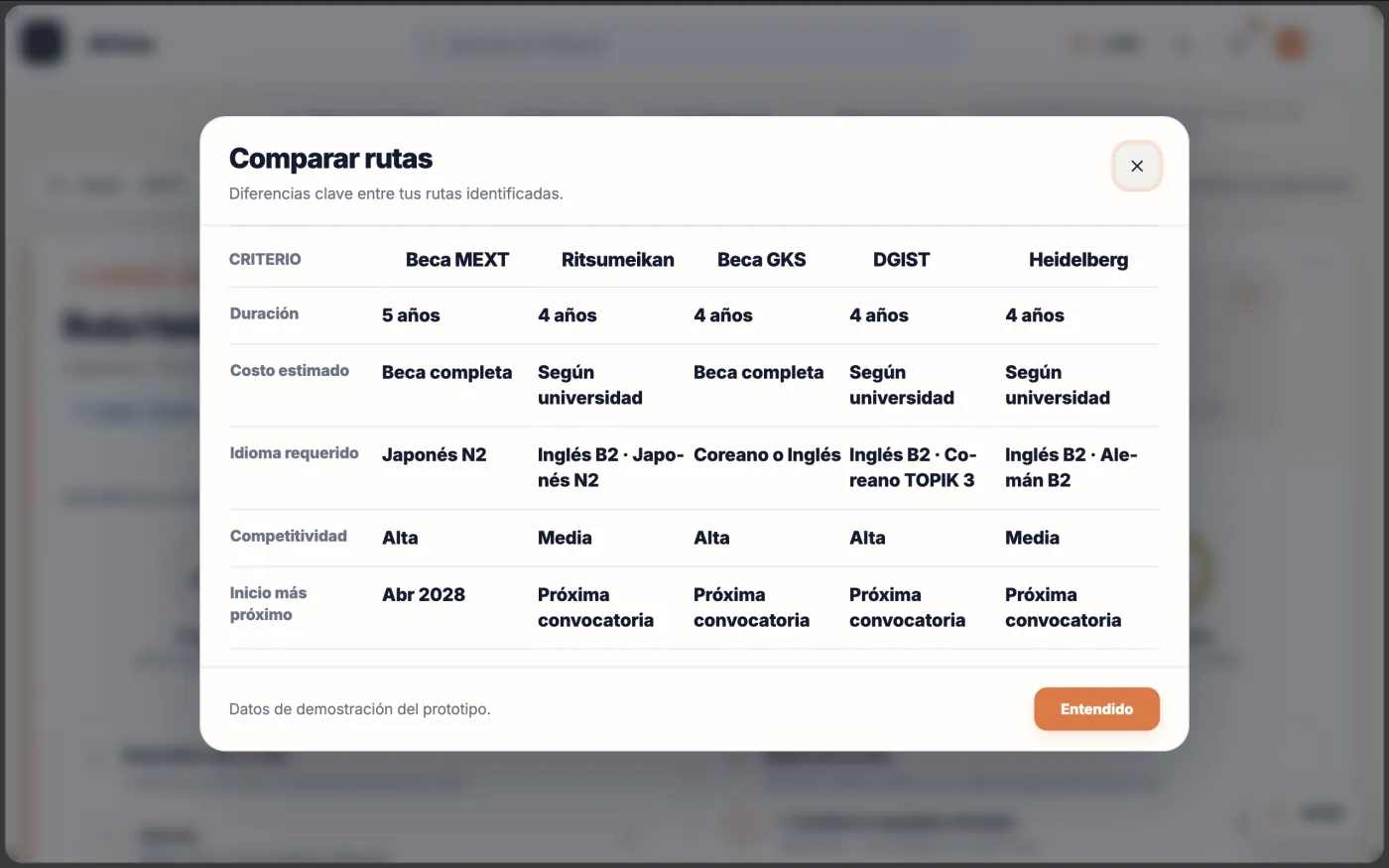Click the Inicio más próximo row label
Screen dimensions: 1389x868
click(268, 603)
